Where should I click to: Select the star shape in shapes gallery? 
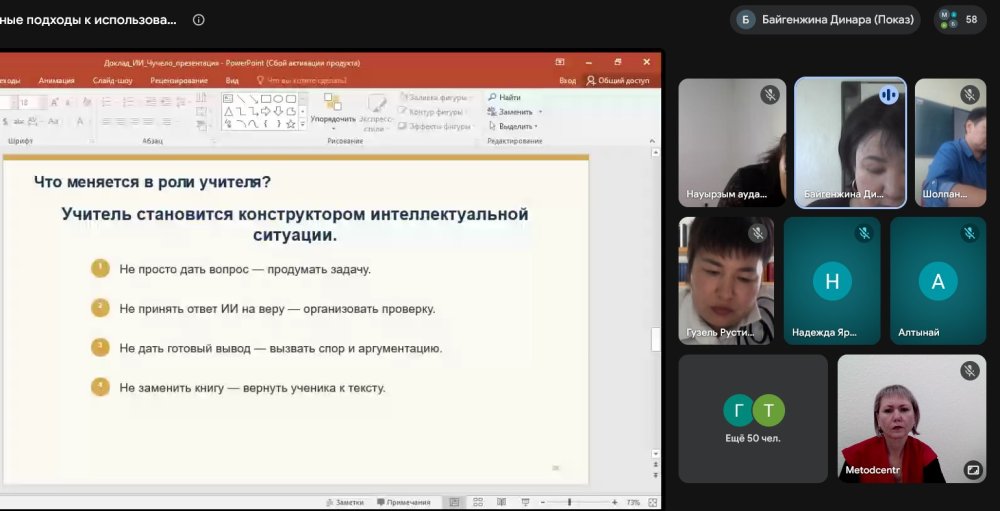tap(291, 124)
